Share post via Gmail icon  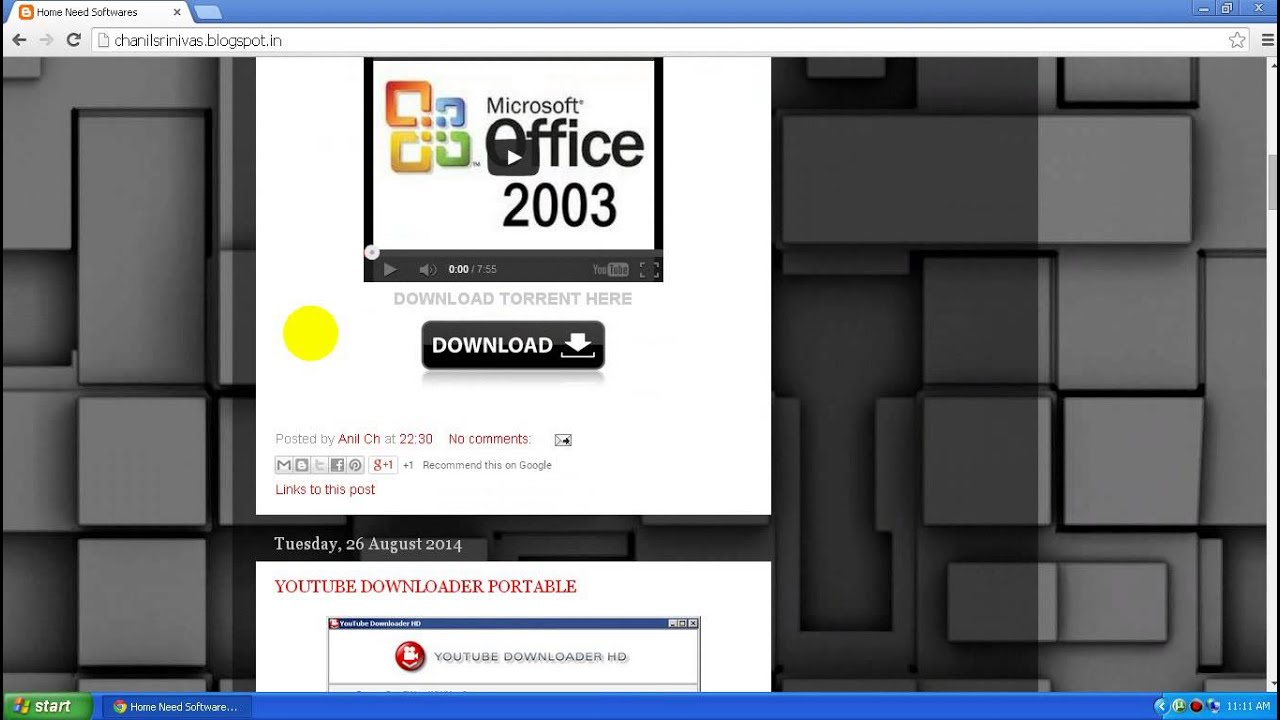284,465
